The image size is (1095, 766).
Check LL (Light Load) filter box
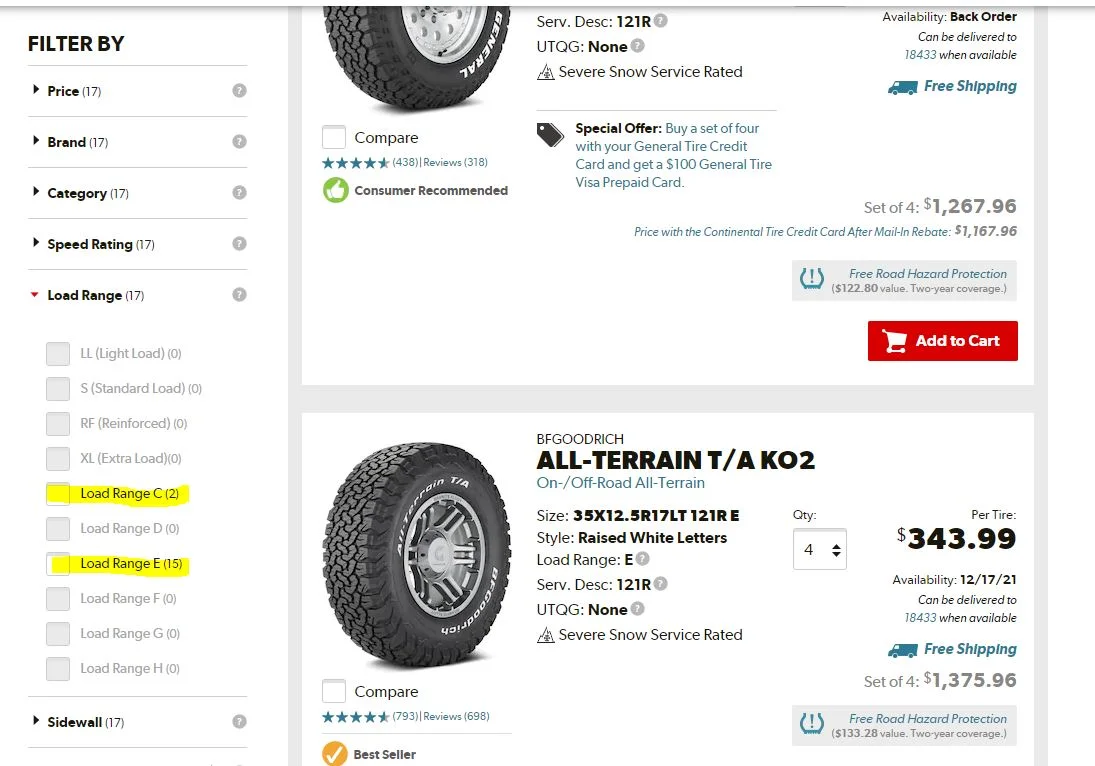(x=58, y=353)
